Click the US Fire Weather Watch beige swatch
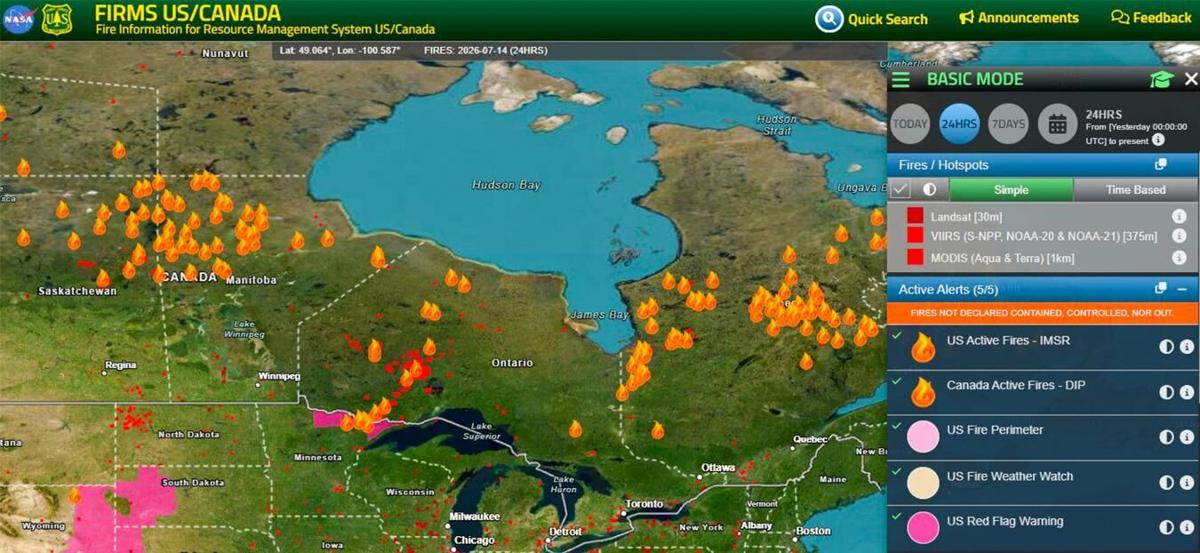Viewport: 1200px width, 553px height. [x=923, y=483]
